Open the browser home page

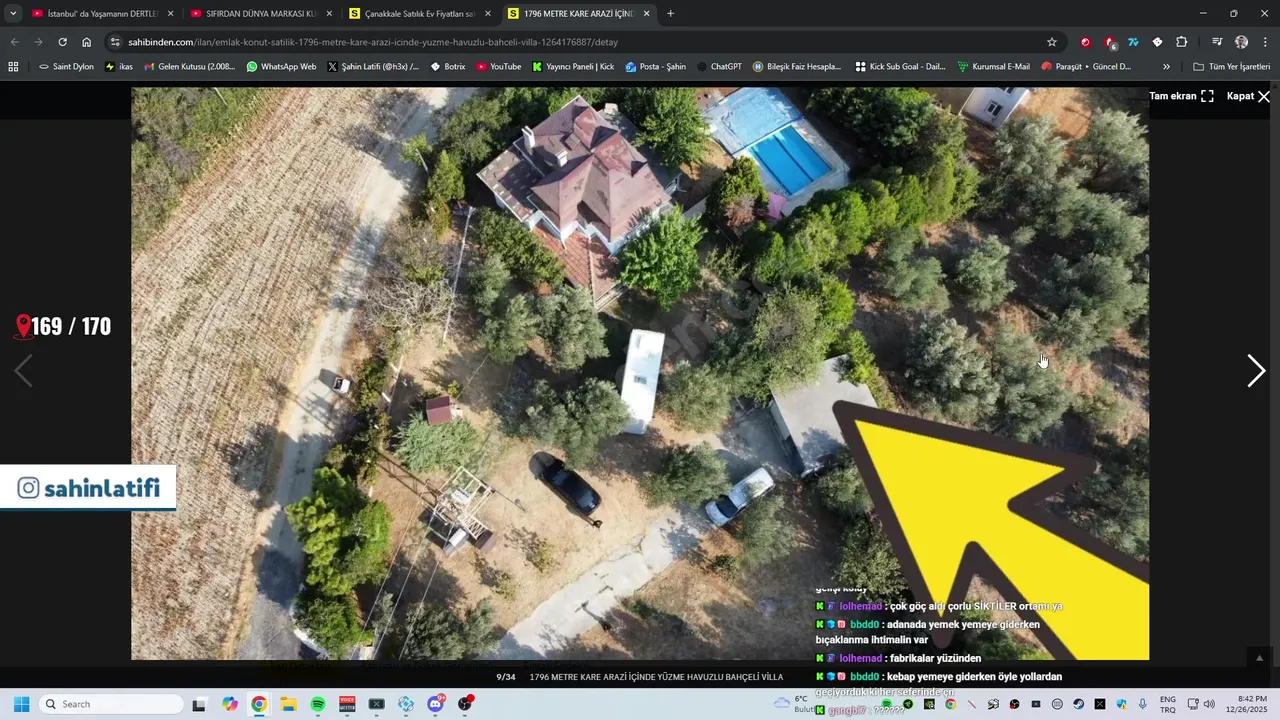coord(87,42)
